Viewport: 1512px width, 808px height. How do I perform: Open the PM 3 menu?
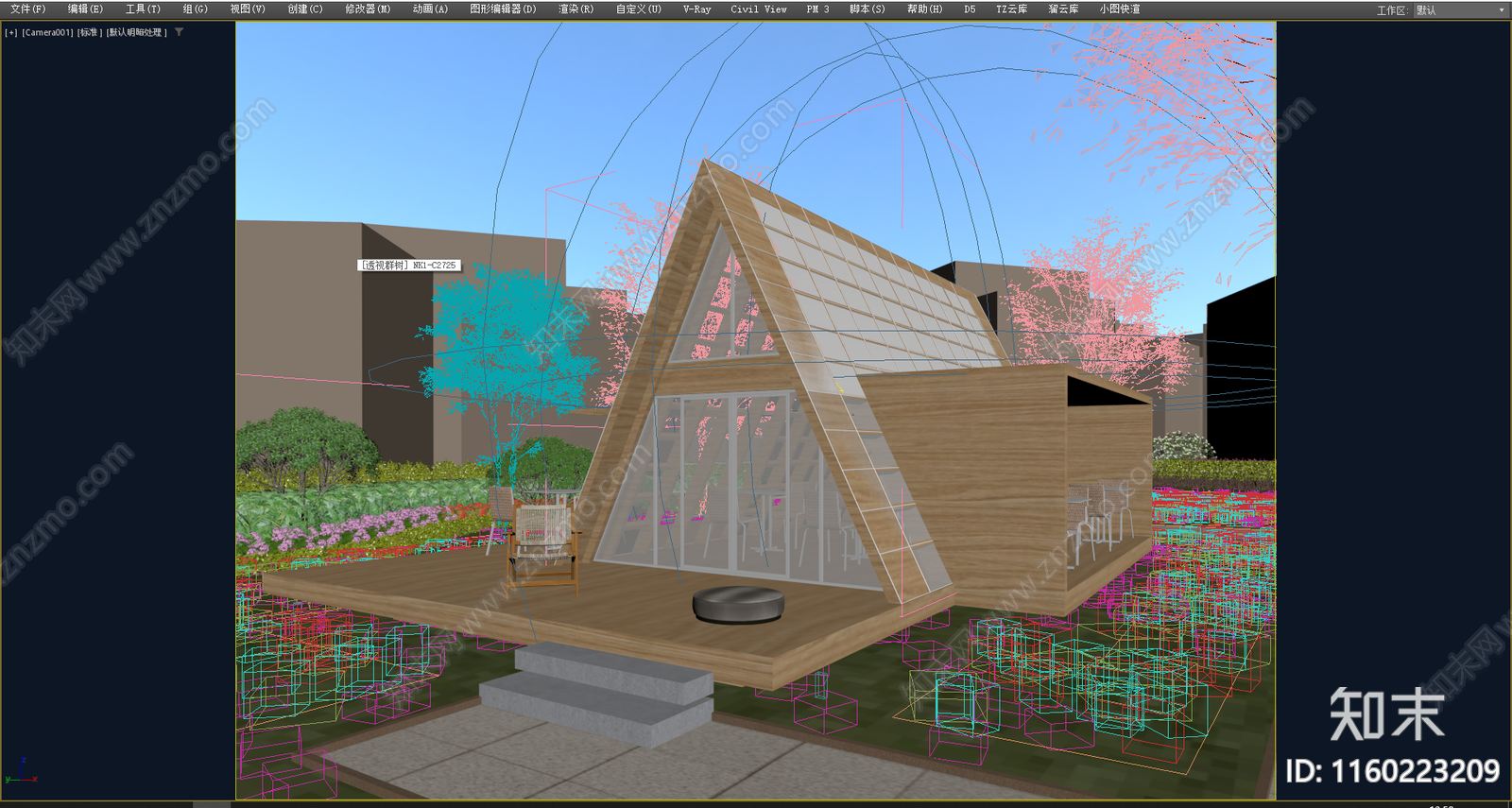(x=817, y=9)
